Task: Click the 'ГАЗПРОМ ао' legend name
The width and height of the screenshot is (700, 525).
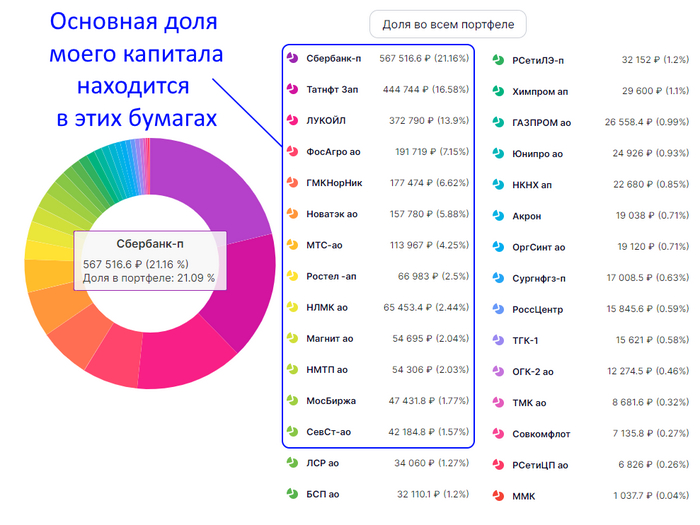Action: (542, 122)
